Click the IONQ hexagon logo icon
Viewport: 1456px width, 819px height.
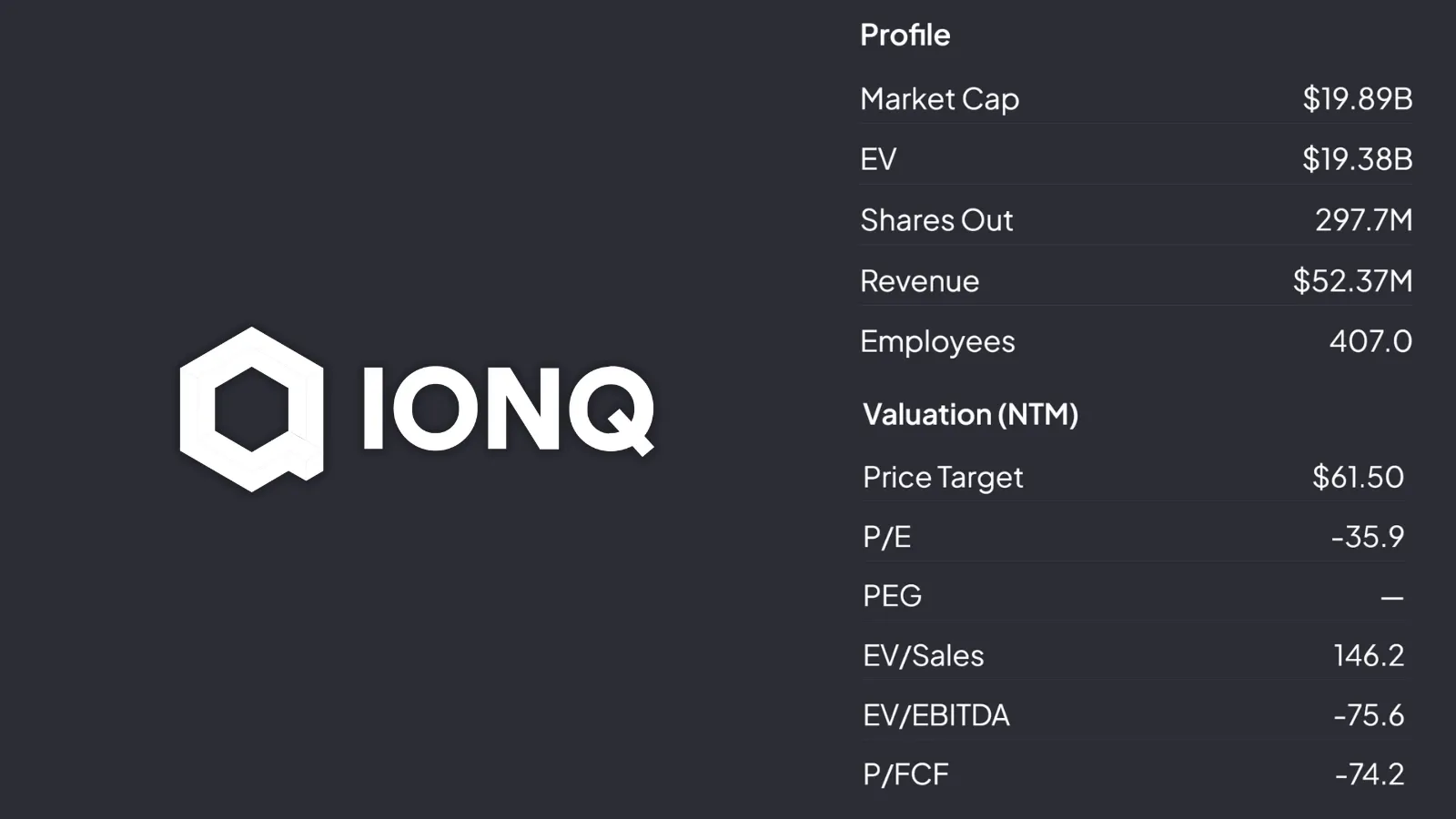pyautogui.click(x=252, y=409)
